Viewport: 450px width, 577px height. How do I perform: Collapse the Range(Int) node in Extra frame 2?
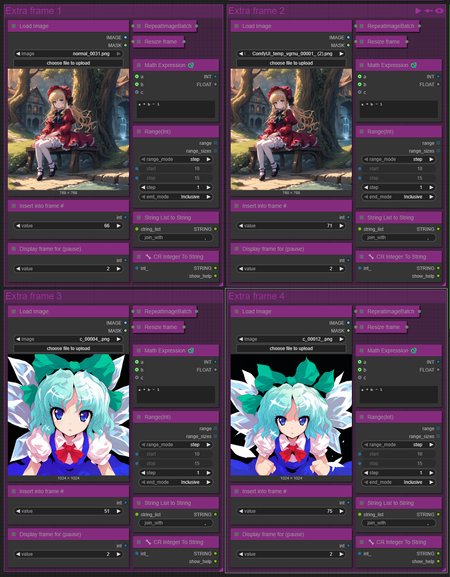[x=362, y=131]
